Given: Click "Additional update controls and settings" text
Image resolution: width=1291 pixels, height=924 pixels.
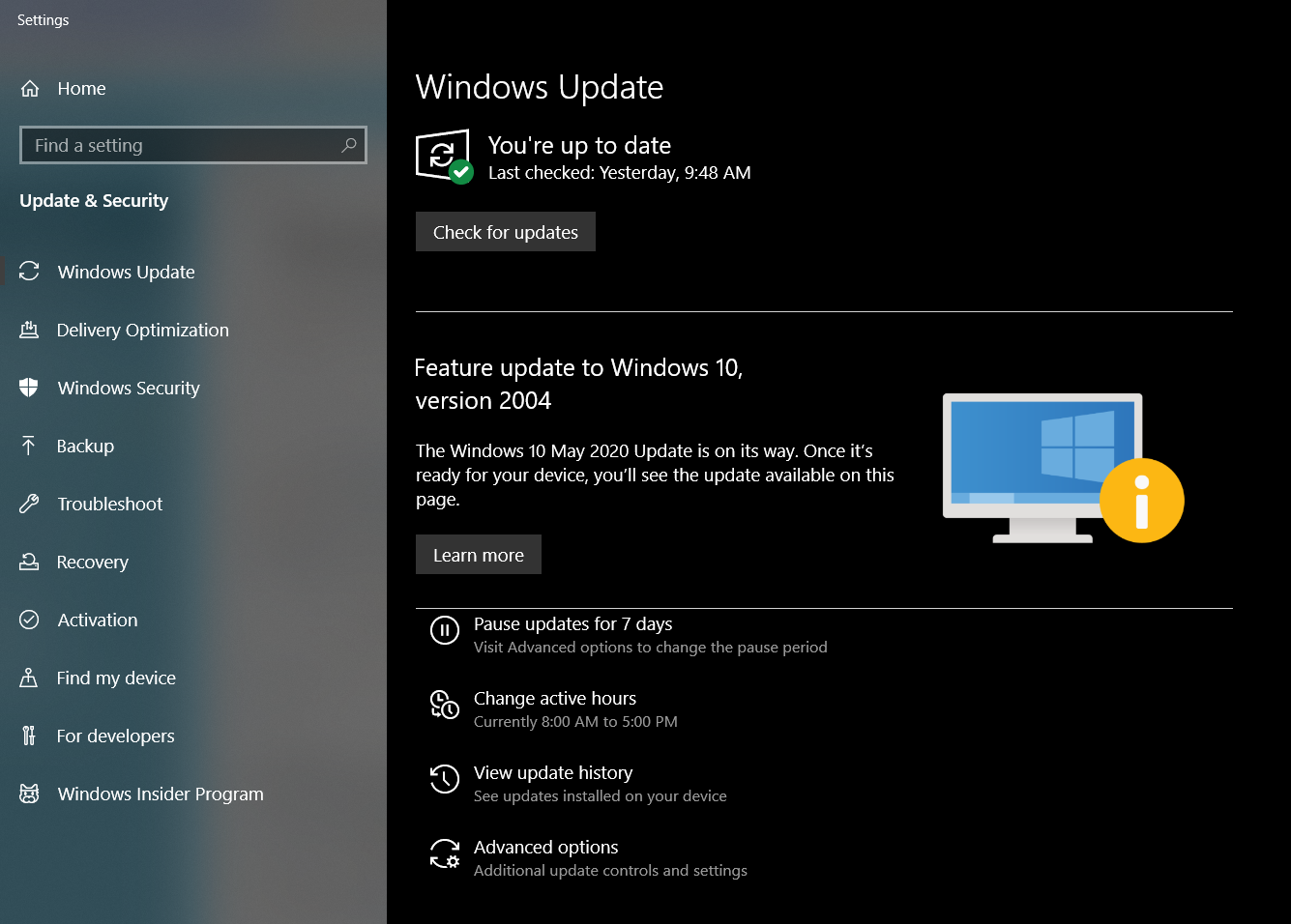Looking at the screenshot, I should [x=610, y=871].
